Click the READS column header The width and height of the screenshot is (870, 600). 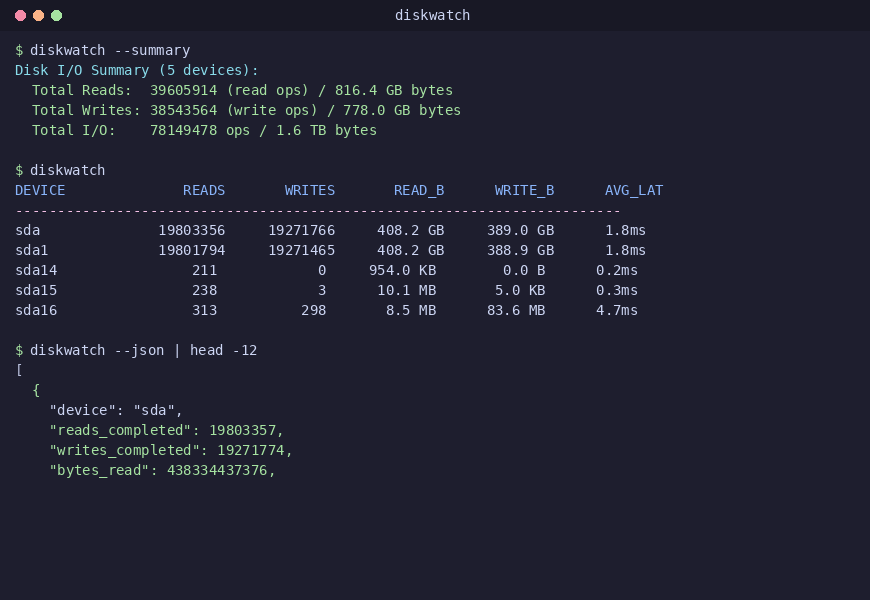(x=204, y=190)
